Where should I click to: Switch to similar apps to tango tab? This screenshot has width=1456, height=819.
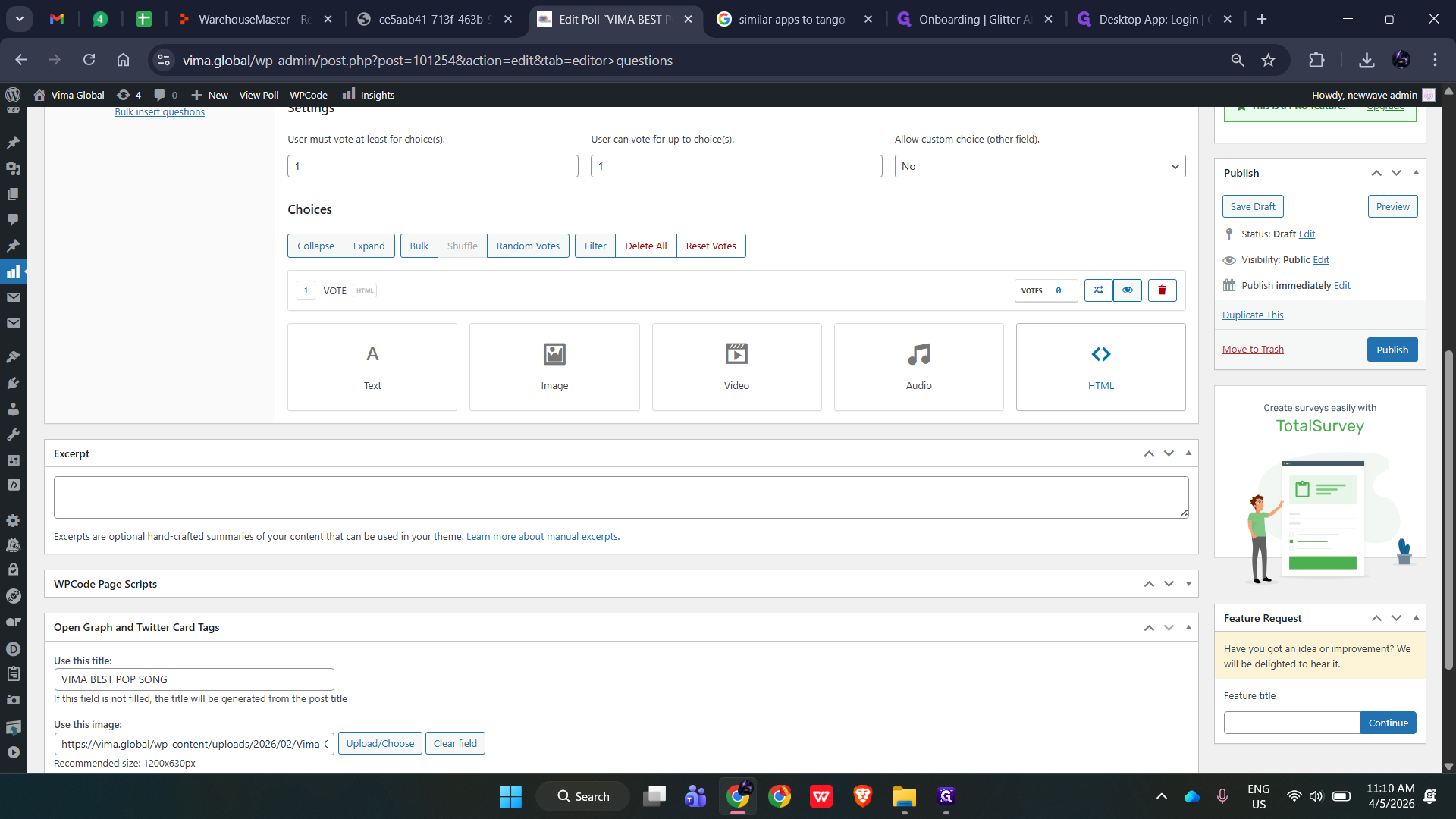794,19
